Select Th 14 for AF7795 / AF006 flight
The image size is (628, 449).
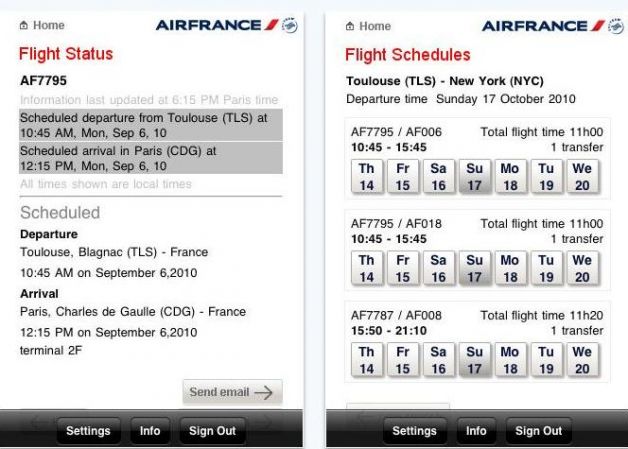367,177
